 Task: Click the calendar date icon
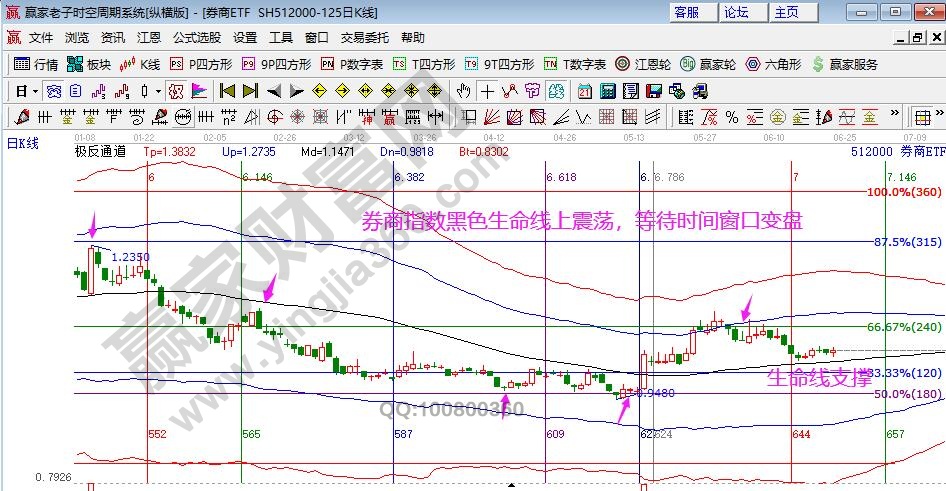point(584,91)
